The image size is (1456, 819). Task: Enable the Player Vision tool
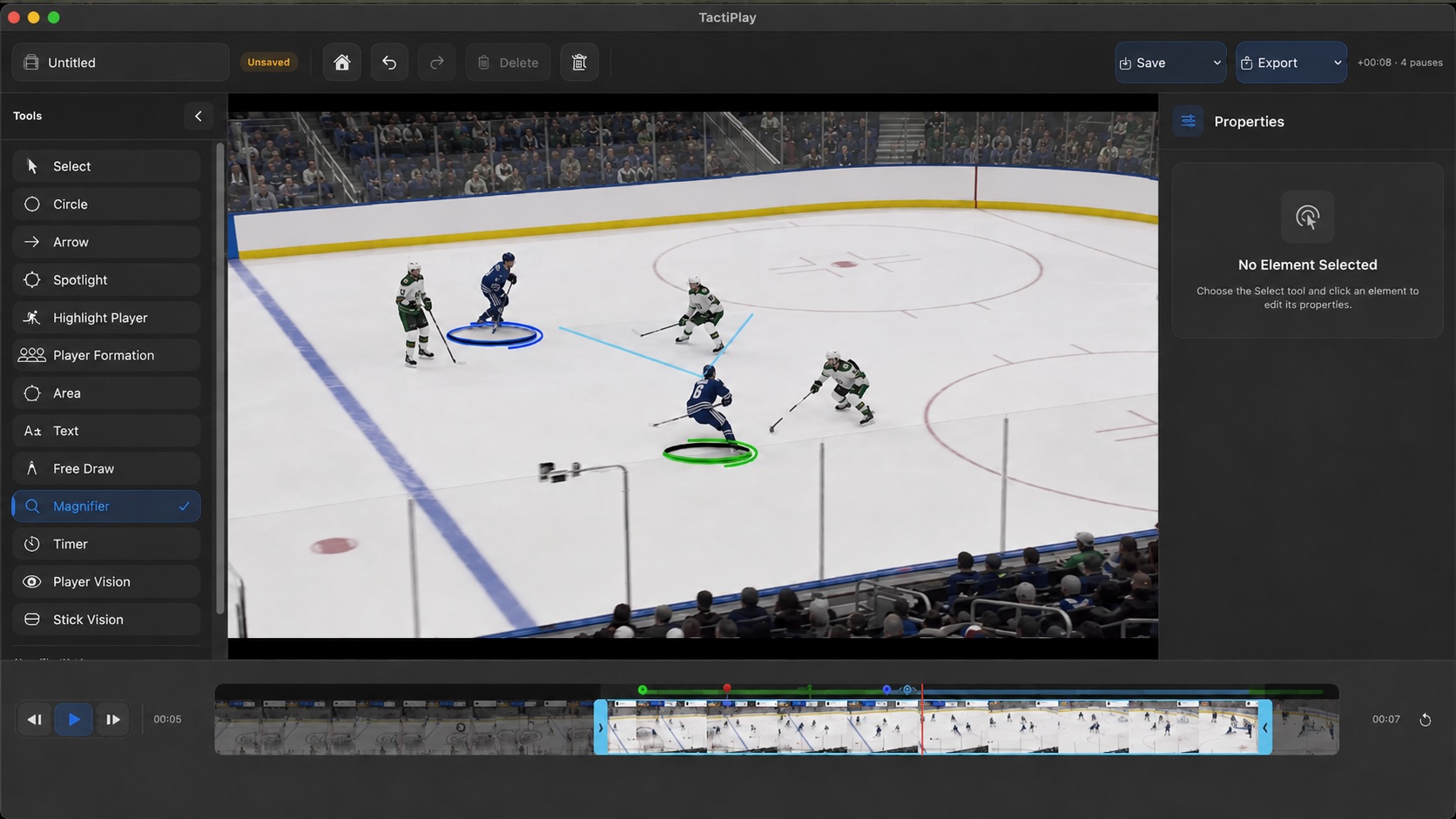pyautogui.click(x=106, y=581)
